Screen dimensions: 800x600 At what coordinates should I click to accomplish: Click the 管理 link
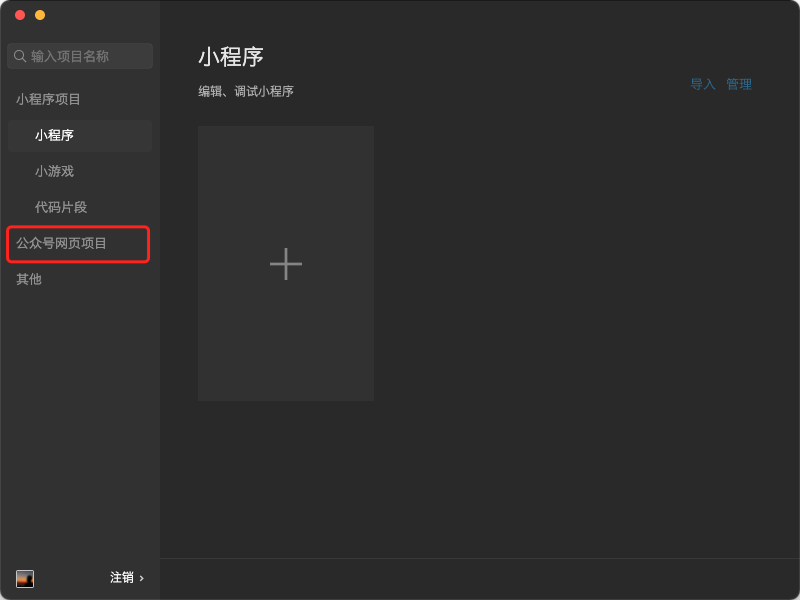point(739,84)
